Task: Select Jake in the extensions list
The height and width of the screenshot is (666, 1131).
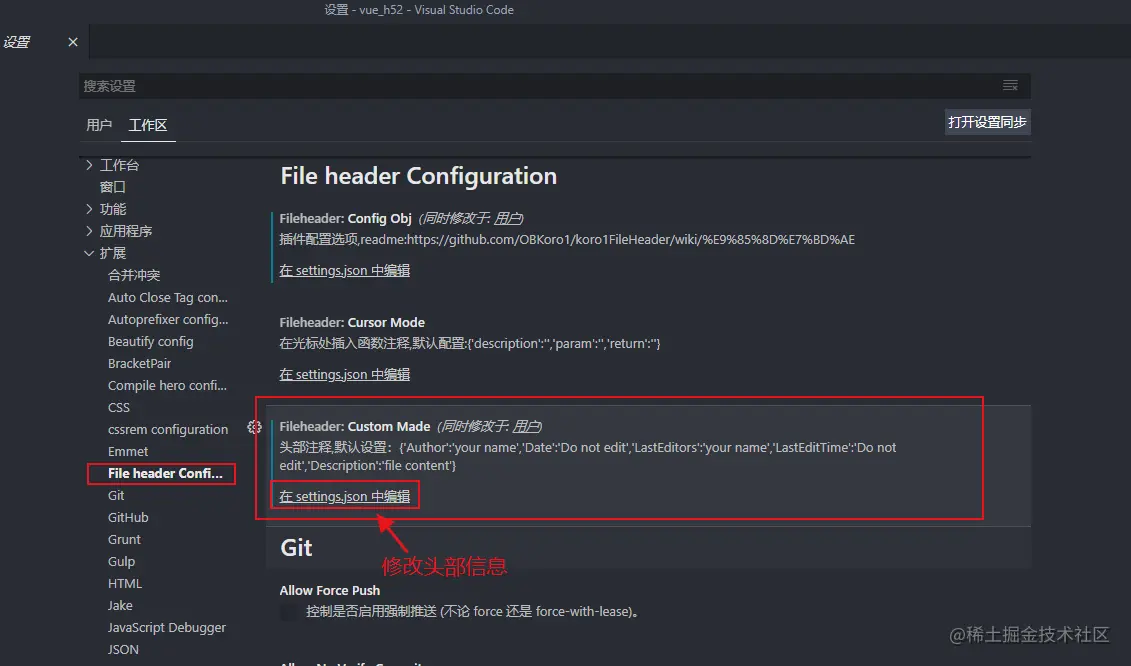Action: pos(120,605)
